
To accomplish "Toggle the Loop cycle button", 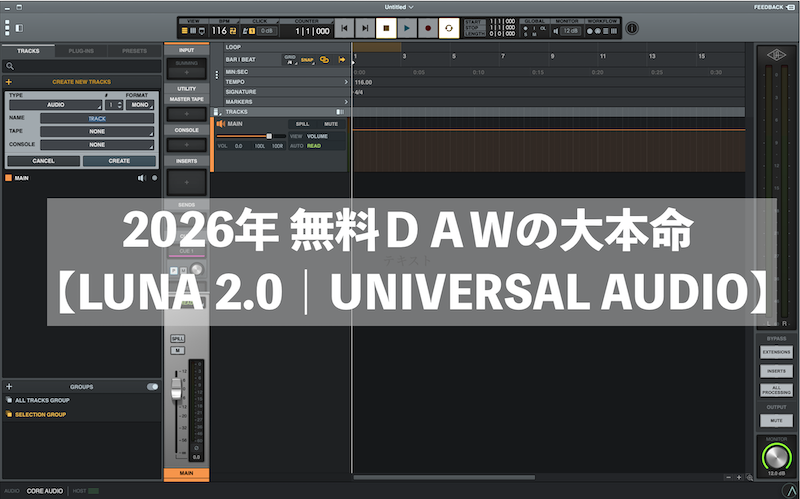I will (x=449, y=28).
